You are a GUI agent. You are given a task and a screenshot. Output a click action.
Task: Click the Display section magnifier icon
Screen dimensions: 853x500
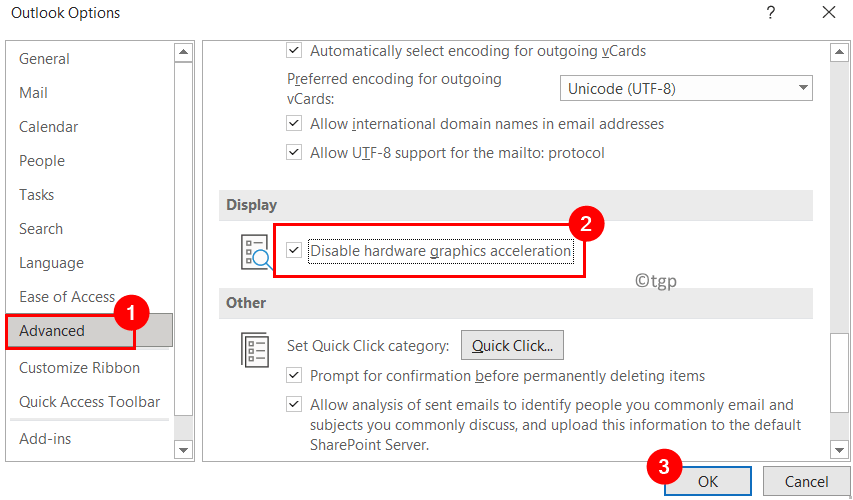[256, 252]
